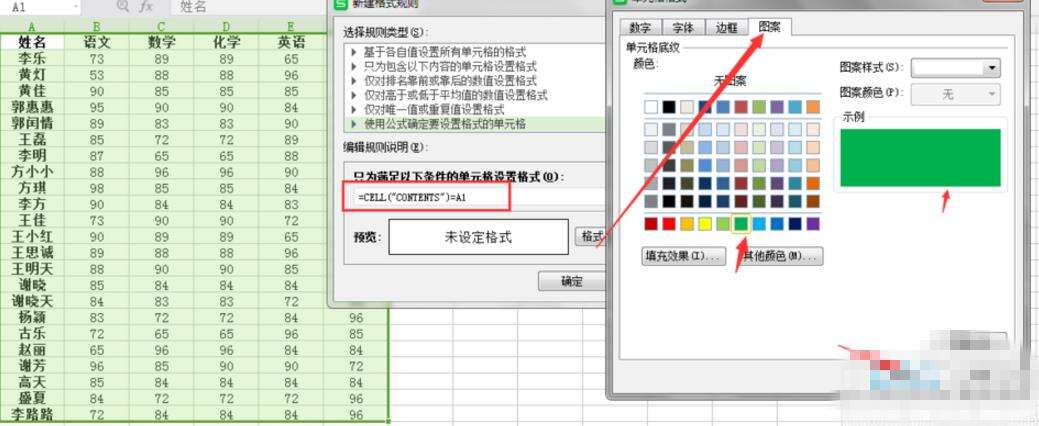This screenshot has height=426, width=1039.
Task: Select column A header
Action: point(32,27)
